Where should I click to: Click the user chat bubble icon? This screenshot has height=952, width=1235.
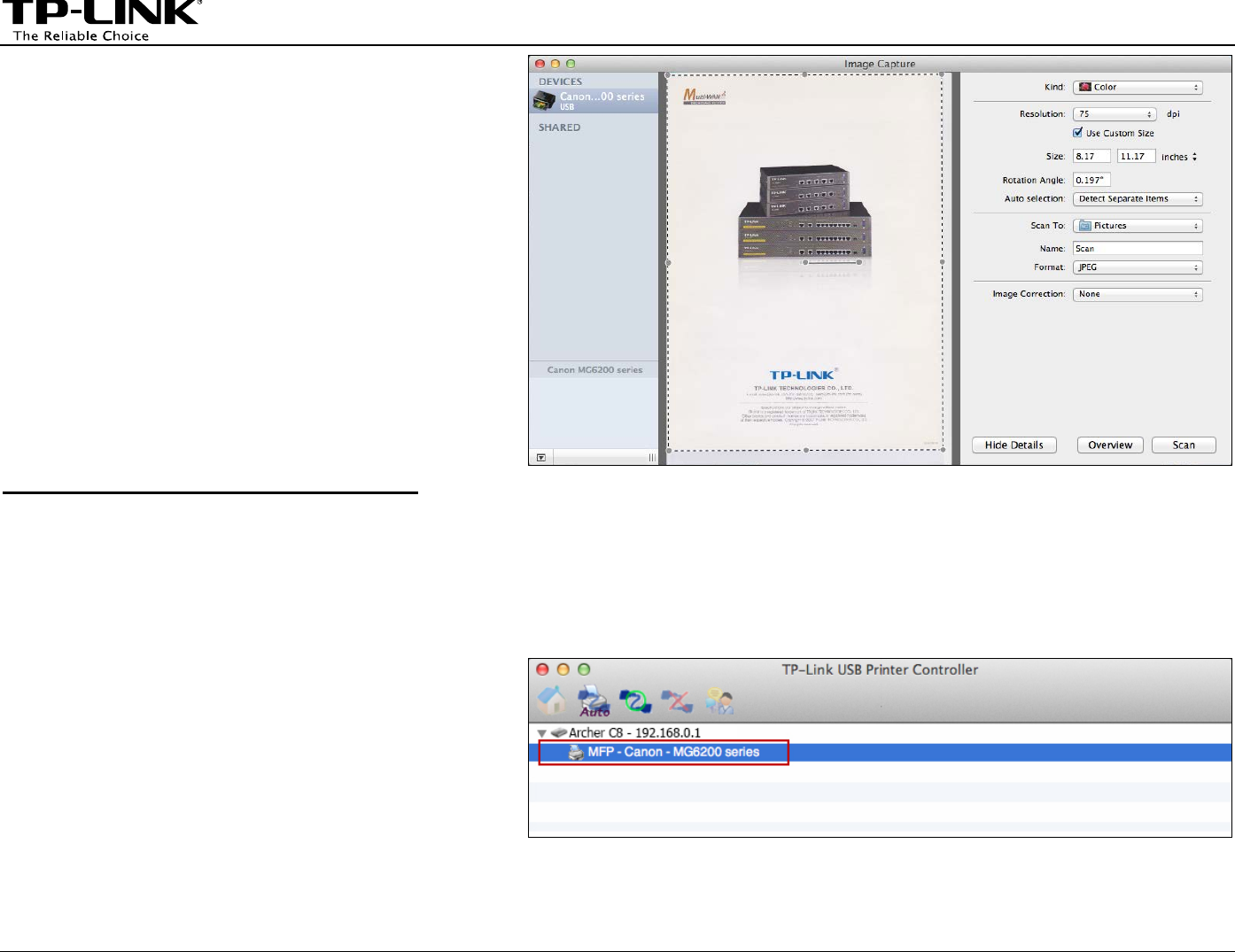[719, 701]
